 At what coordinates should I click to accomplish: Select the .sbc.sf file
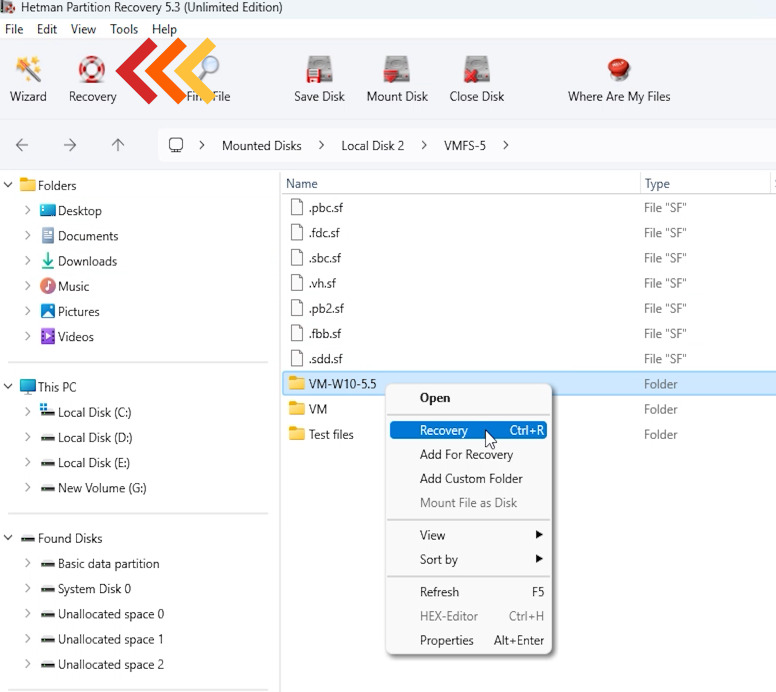click(x=325, y=258)
